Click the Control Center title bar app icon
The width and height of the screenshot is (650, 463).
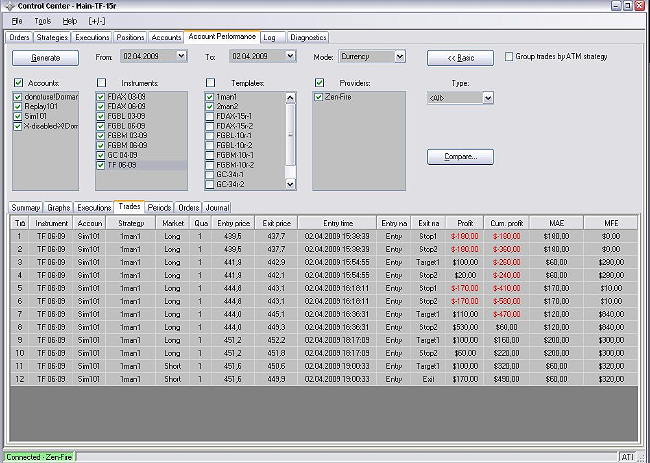click(x=8, y=6)
